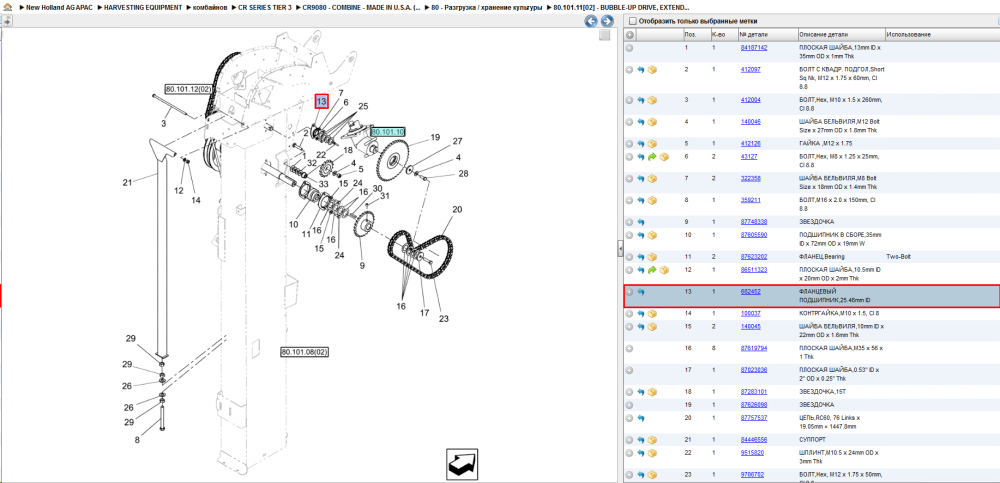This screenshot has height=483, width=1000.
Task: Open part number link 84187142
Action: (754, 48)
